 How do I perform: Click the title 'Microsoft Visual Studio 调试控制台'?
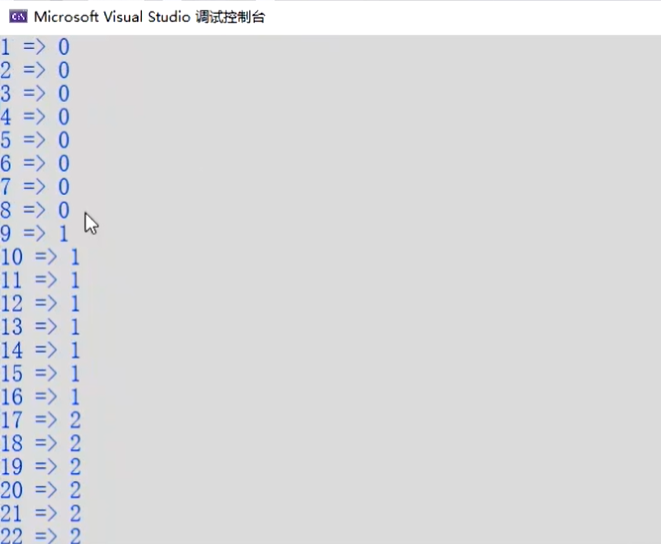tap(149, 17)
